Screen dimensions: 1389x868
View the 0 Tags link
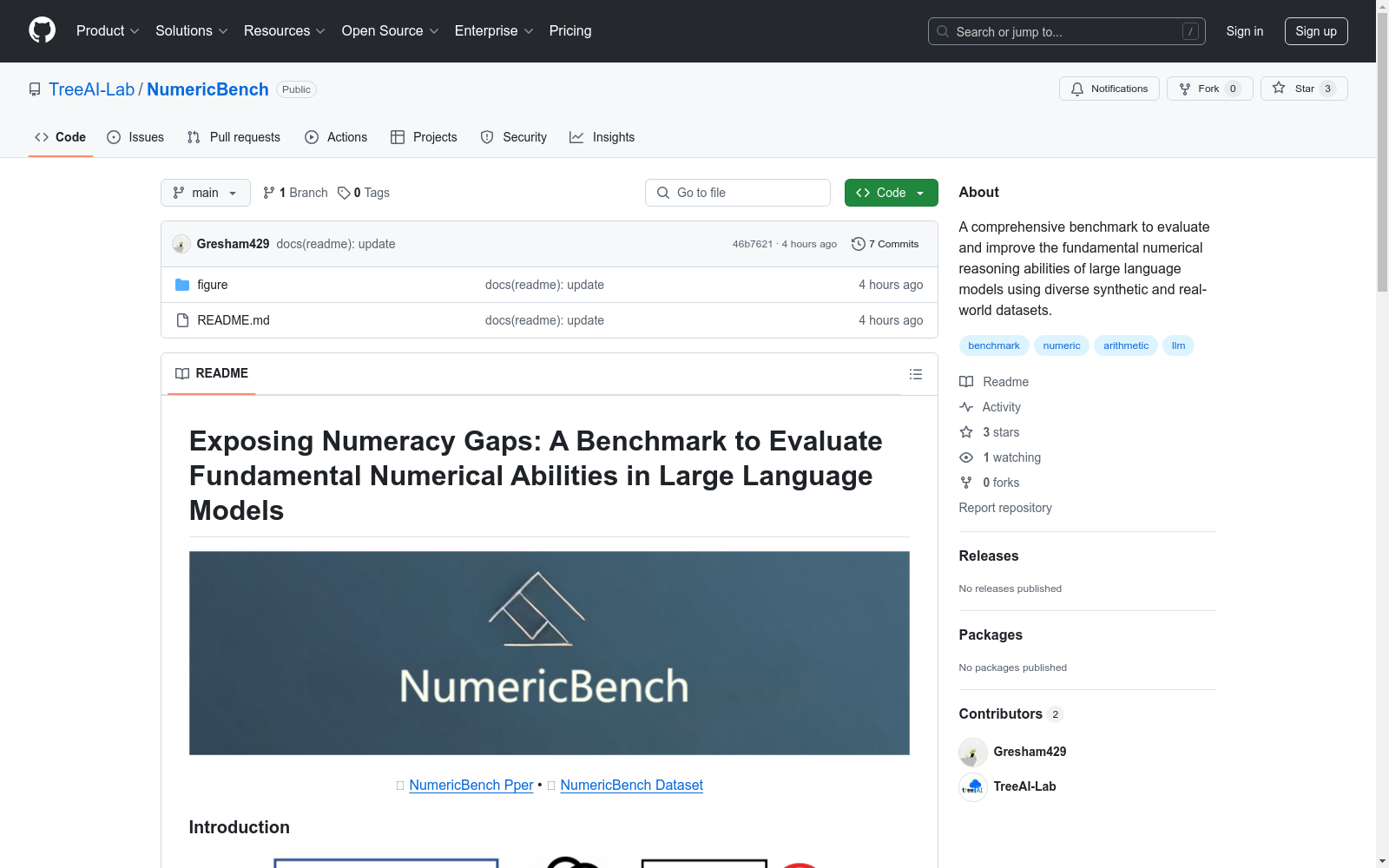tap(364, 193)
